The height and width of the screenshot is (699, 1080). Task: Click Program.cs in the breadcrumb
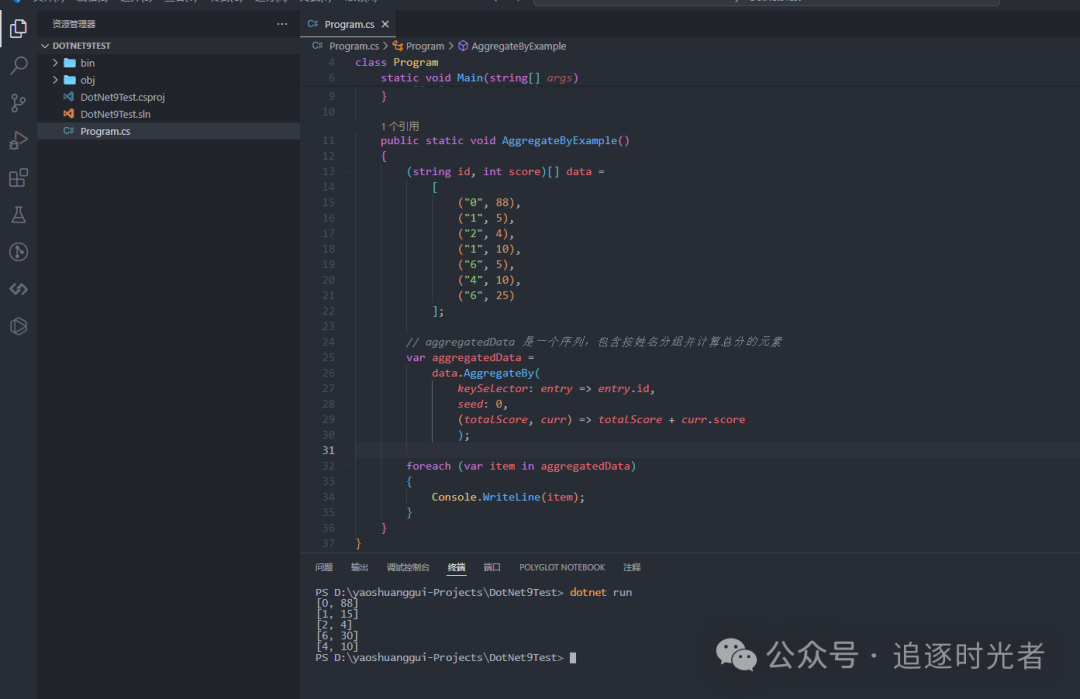[x=353, y=46]
